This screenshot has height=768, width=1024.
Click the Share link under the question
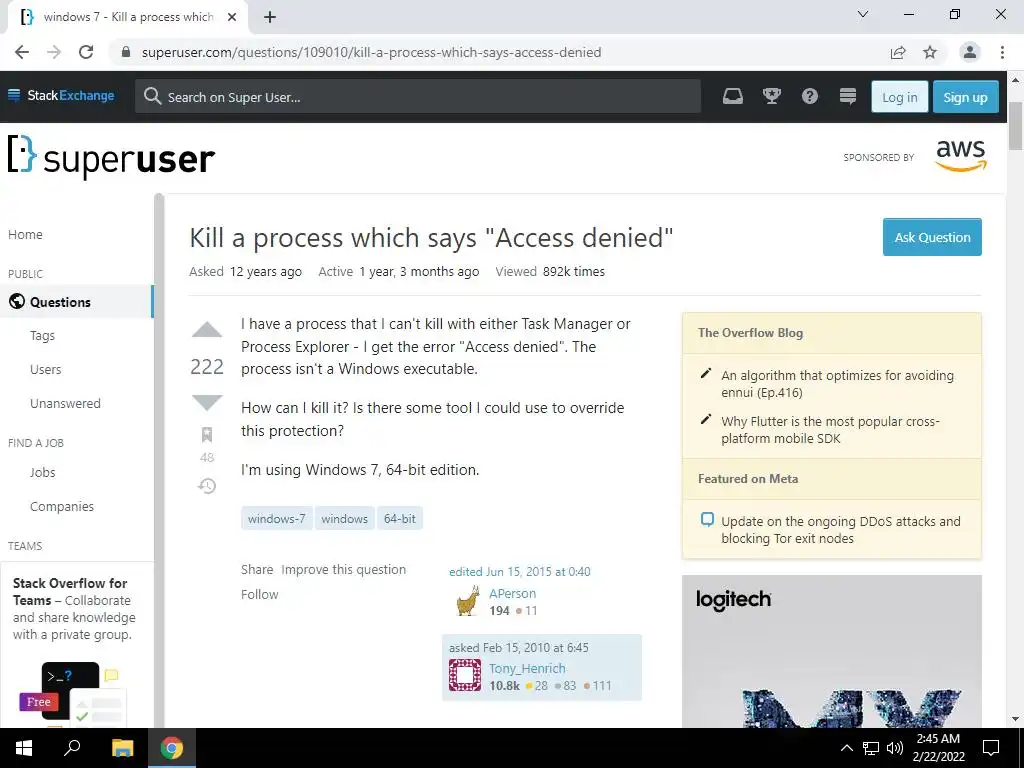click(x=257, y=569)
